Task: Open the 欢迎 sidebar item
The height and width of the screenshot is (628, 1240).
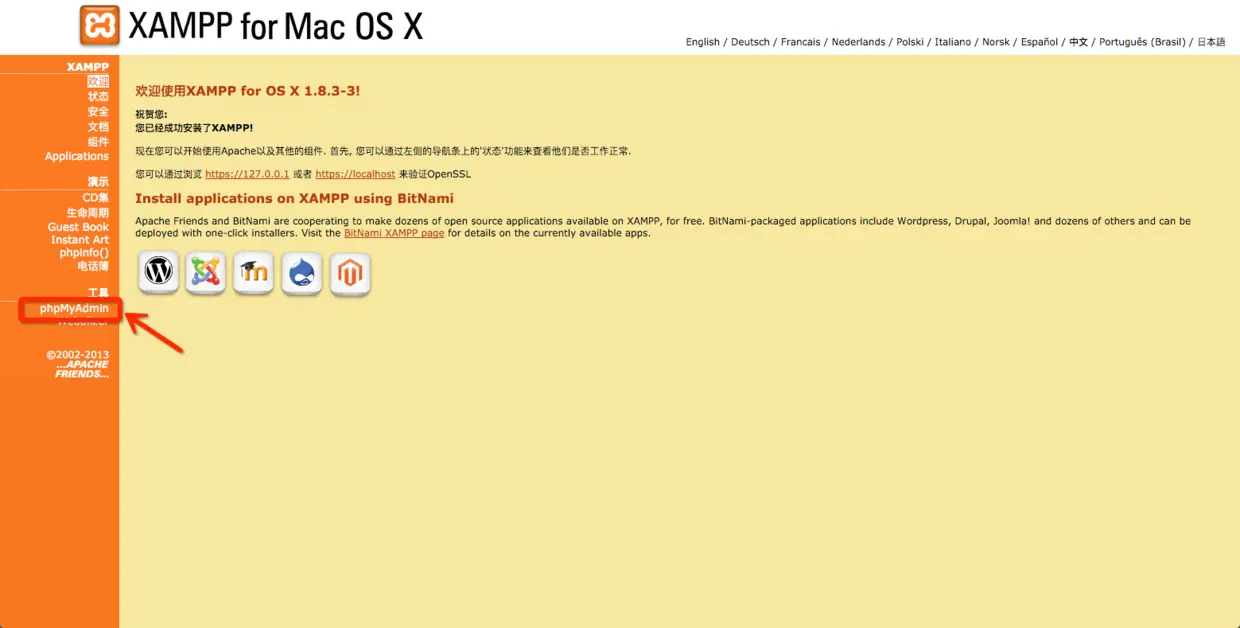Action: [x=98, y=81]
